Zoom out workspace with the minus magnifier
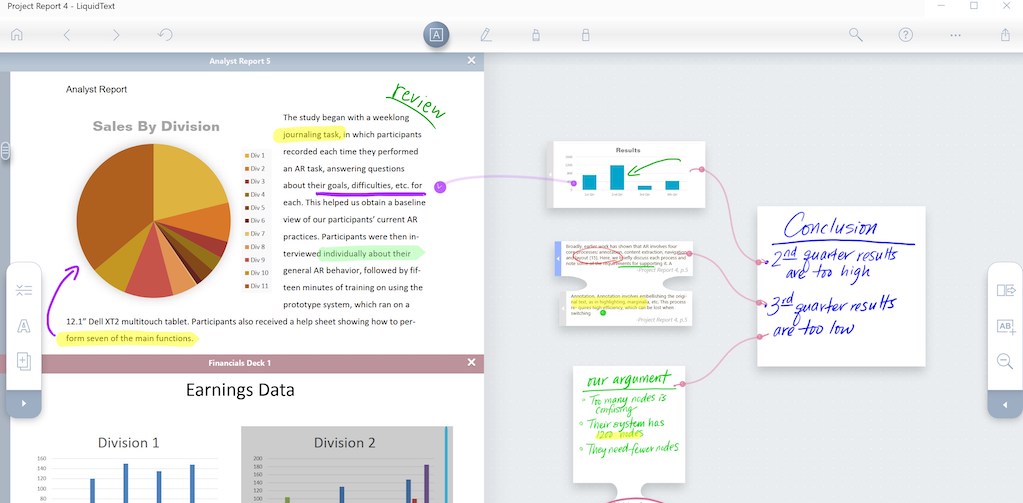The image size is (1023, 503). tap(1005, 361)
